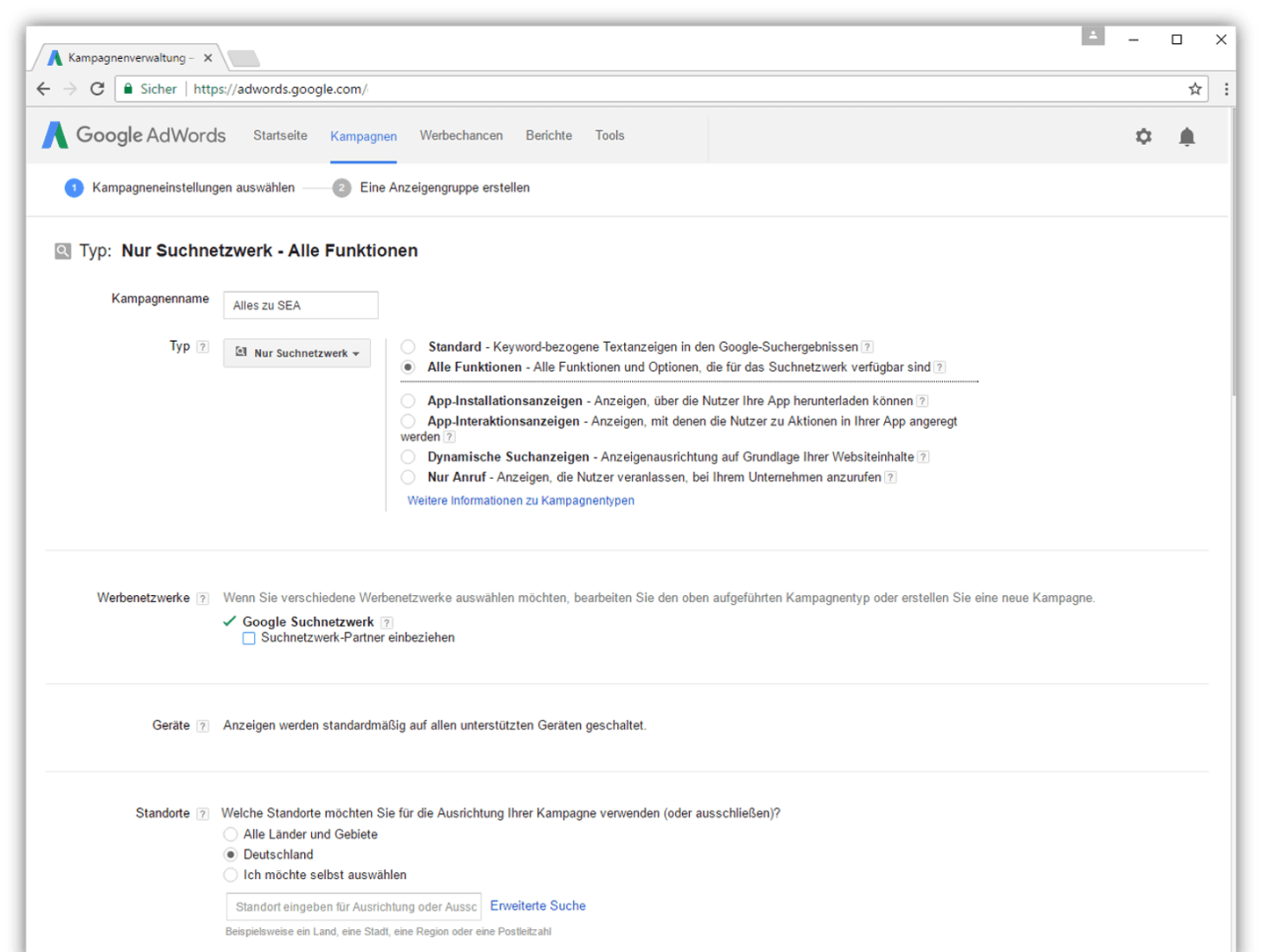Screen dimensions: 1262x952
Task: Click the help icon next to Standorte
Action: pos(203,813)
